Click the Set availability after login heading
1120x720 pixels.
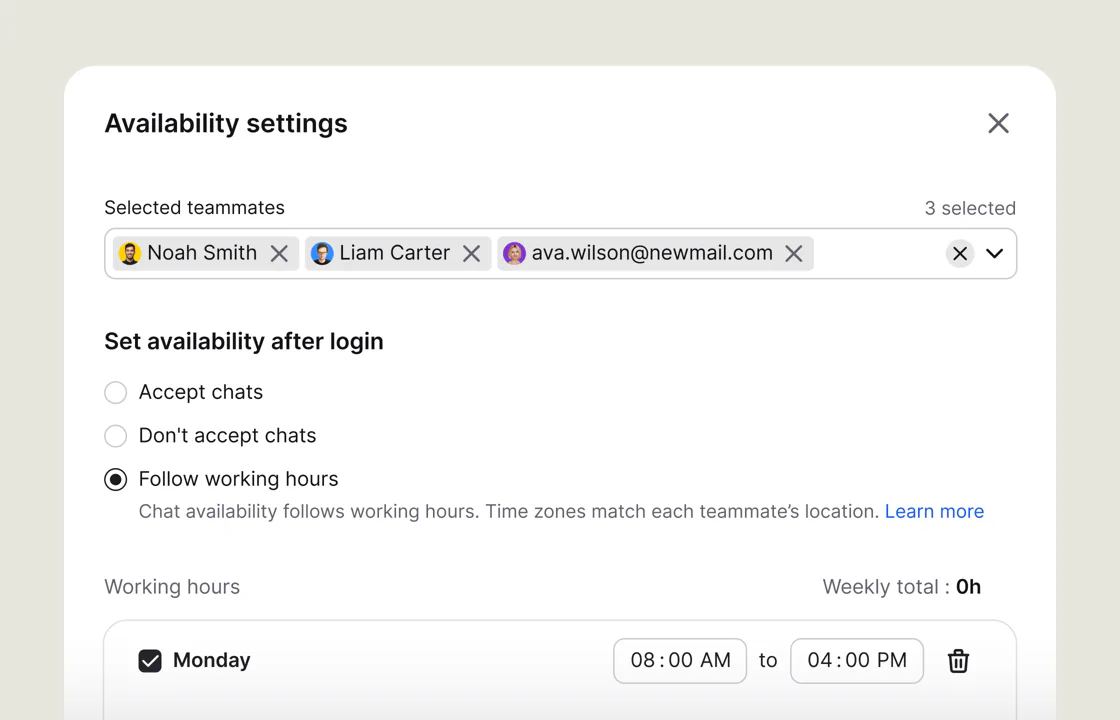[244, 341]
